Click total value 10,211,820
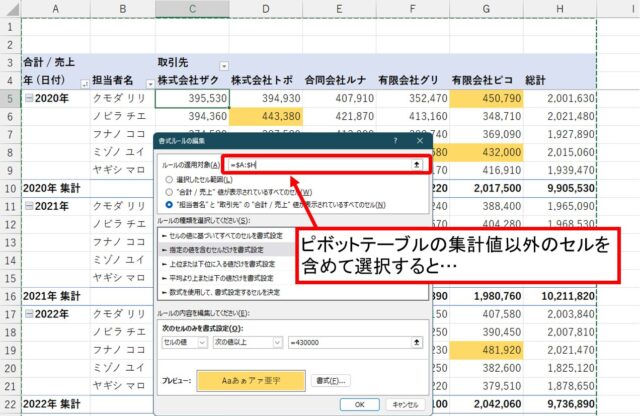This screenshot has height=416, width=640. click(x=568, y=296)
